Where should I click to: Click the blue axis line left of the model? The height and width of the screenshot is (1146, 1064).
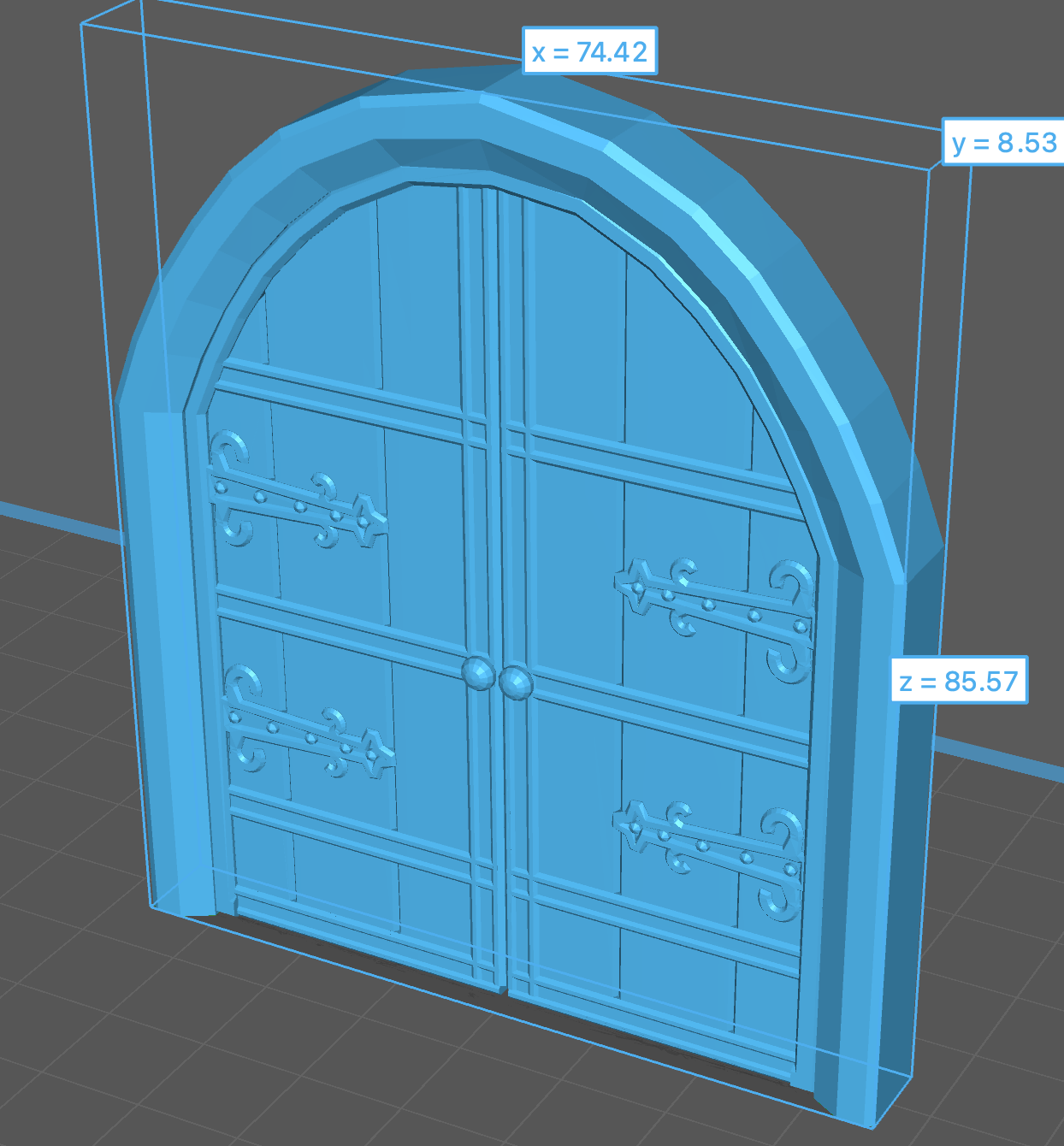[51, 520]
